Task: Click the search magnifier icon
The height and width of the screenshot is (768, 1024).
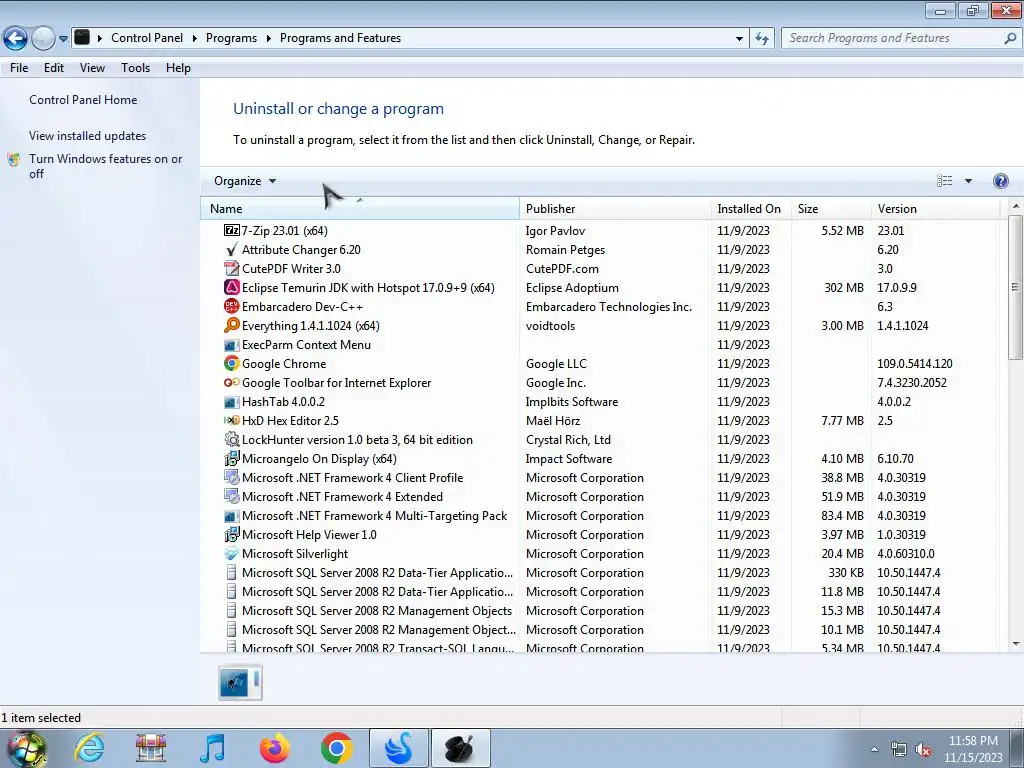Action: (1010, 39)
